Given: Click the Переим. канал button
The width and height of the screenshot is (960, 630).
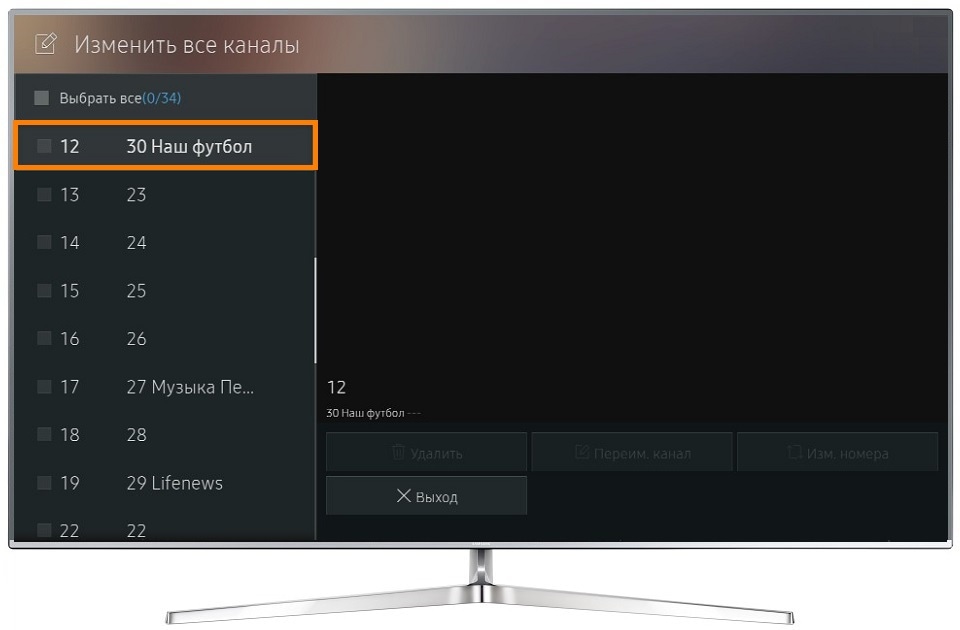Looking at the screenshot, I should [632, 452].
